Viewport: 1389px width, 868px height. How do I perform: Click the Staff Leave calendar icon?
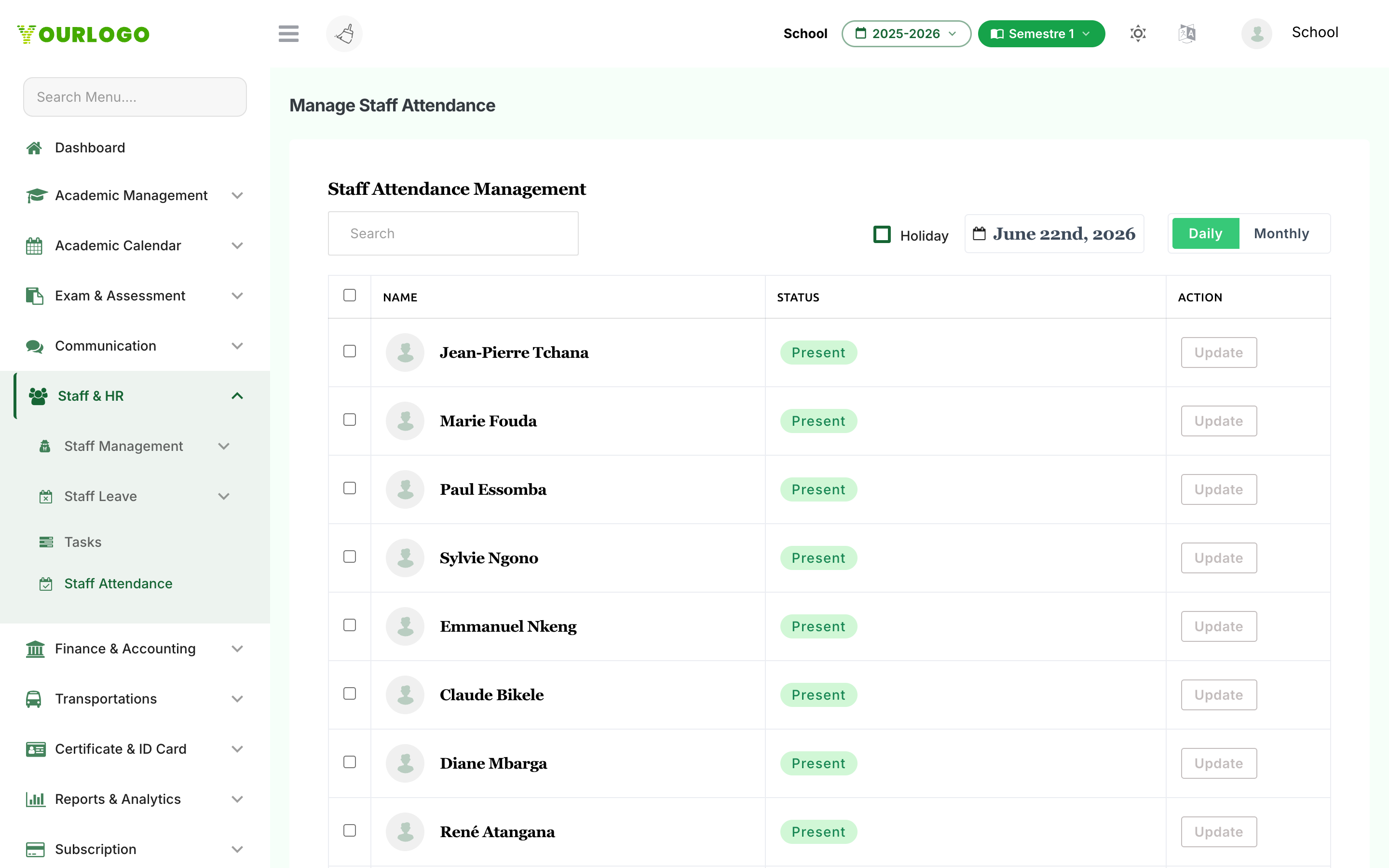pos(45,497)
